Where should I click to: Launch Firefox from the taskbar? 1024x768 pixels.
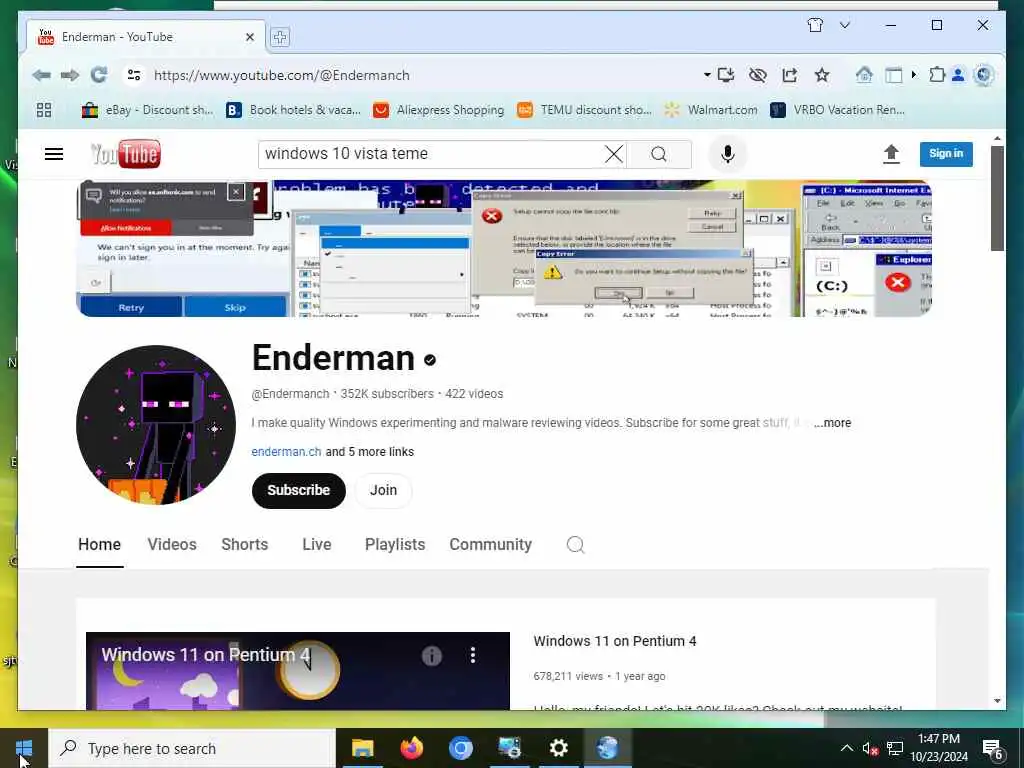click(x=411, y=748)
